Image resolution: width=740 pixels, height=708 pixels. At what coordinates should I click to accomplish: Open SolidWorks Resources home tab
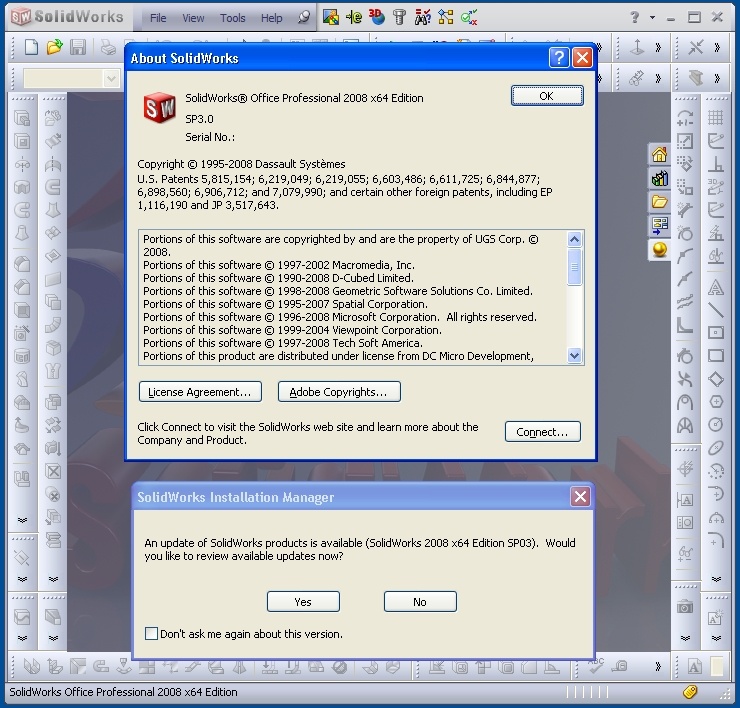click(x=660, y=154)
